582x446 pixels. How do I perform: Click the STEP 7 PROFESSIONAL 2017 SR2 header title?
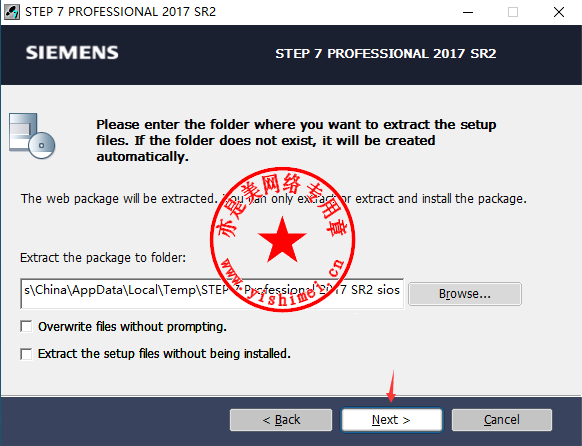386,54
